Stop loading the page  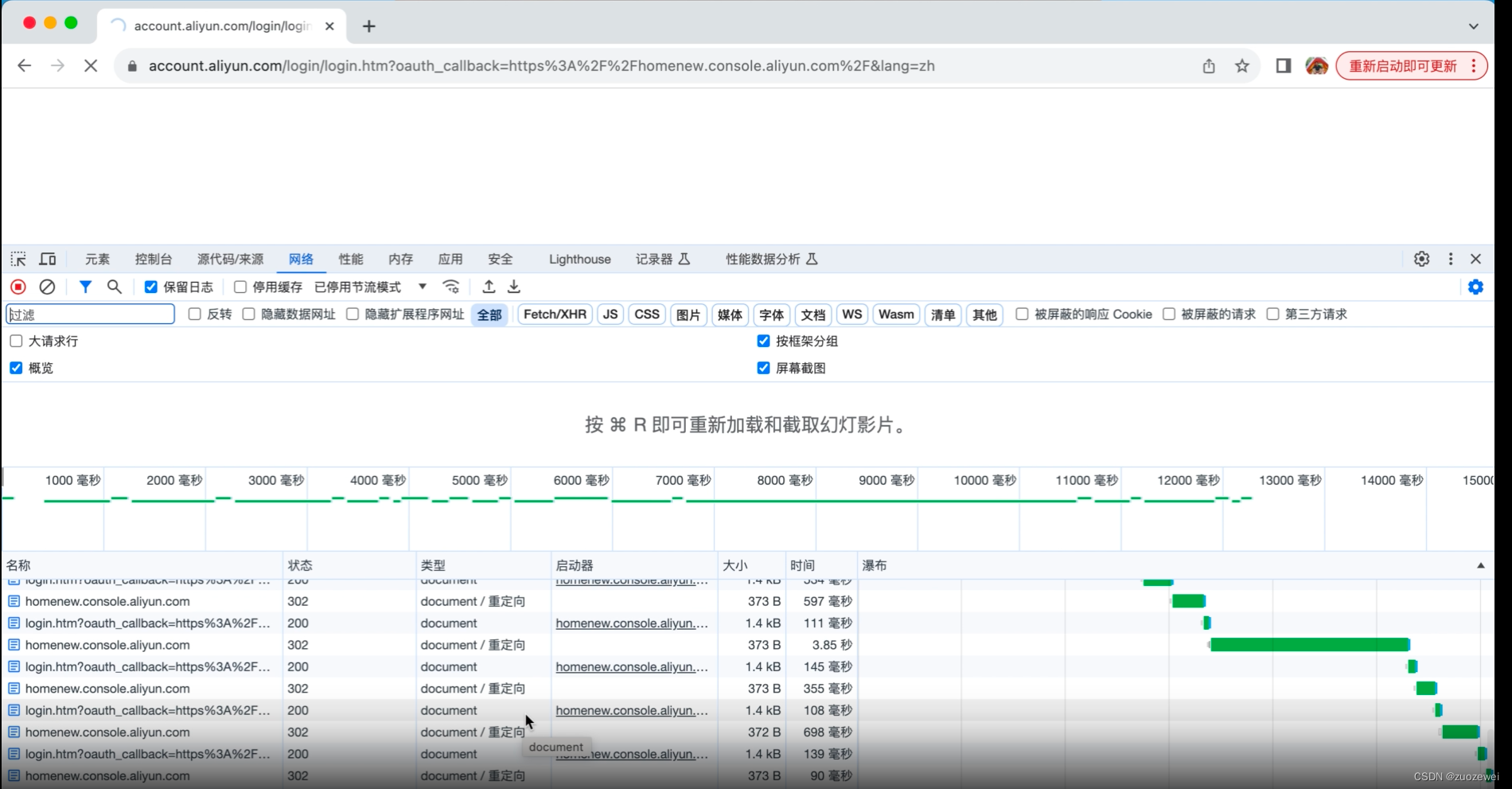[x=91, y=66]
